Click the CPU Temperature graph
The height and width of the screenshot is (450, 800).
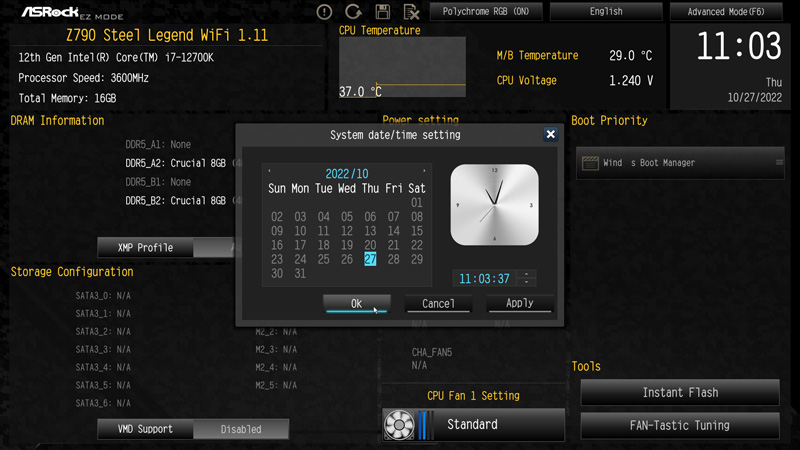point(403,67)
